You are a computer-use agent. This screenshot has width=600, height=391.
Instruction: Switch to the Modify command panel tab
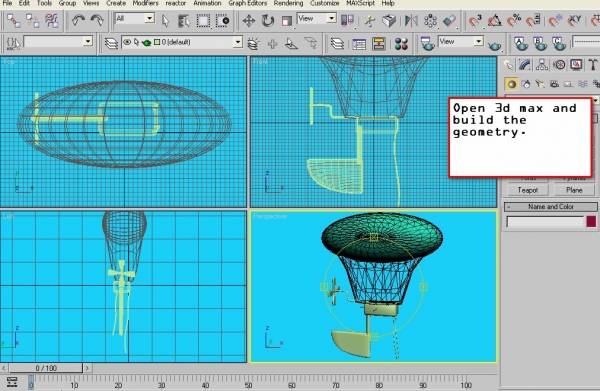click(x=525, y=65)
